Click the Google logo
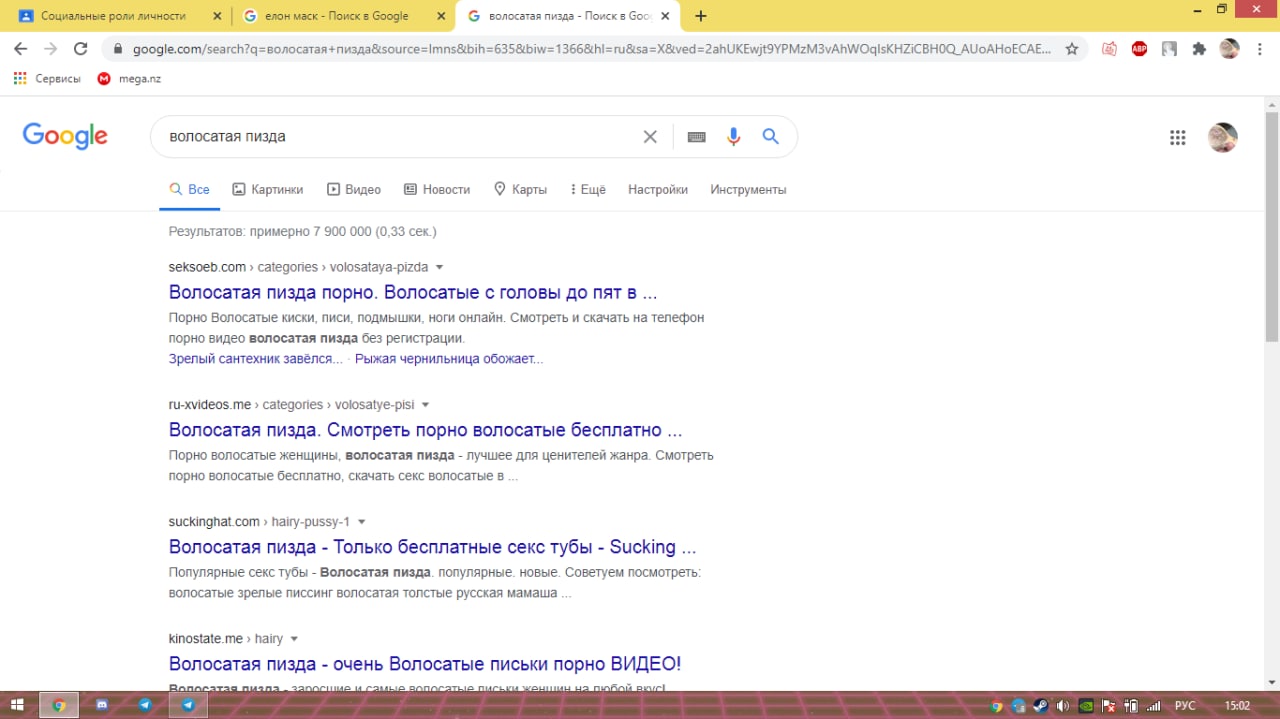The image size is (1280, 719). point(65,136)
